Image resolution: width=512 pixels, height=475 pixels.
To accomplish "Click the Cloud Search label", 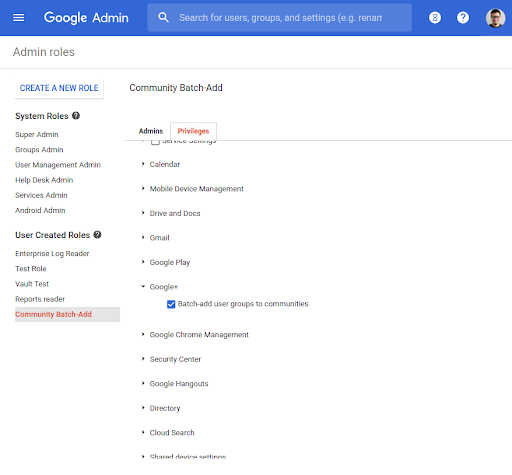I will point(172,432).
